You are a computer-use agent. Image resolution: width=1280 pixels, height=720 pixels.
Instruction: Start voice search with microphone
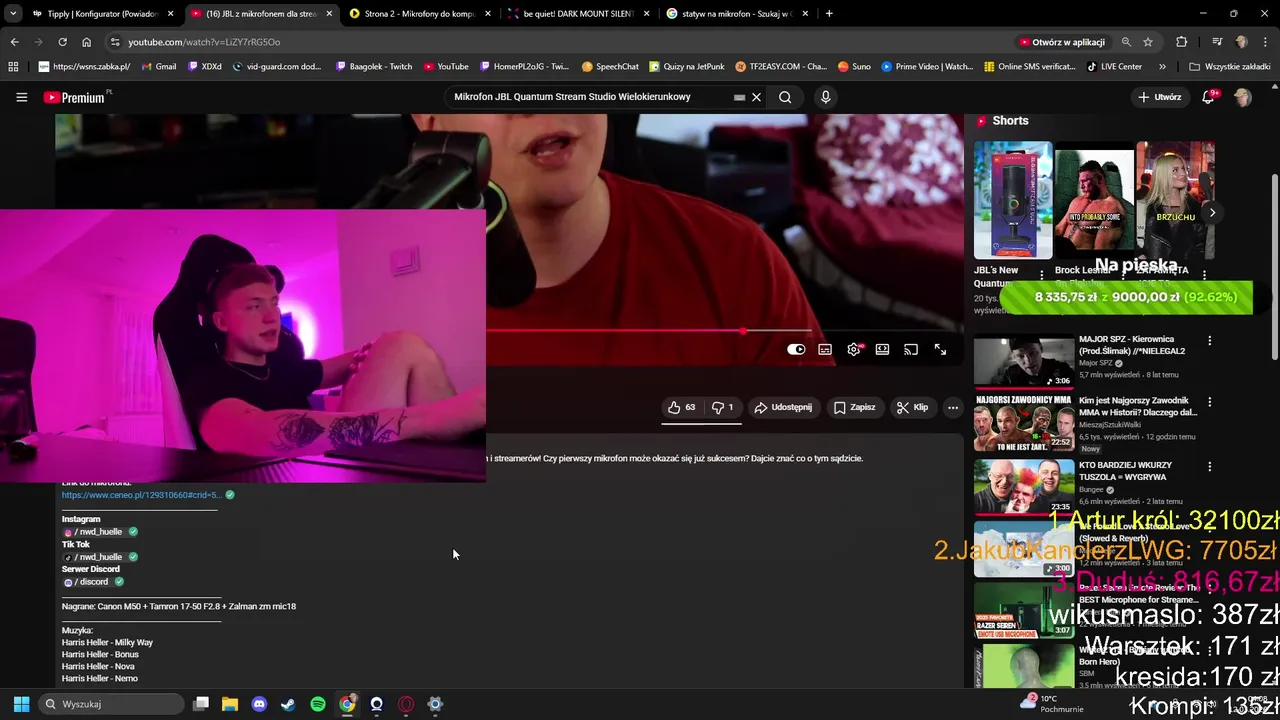coord(825,97)
